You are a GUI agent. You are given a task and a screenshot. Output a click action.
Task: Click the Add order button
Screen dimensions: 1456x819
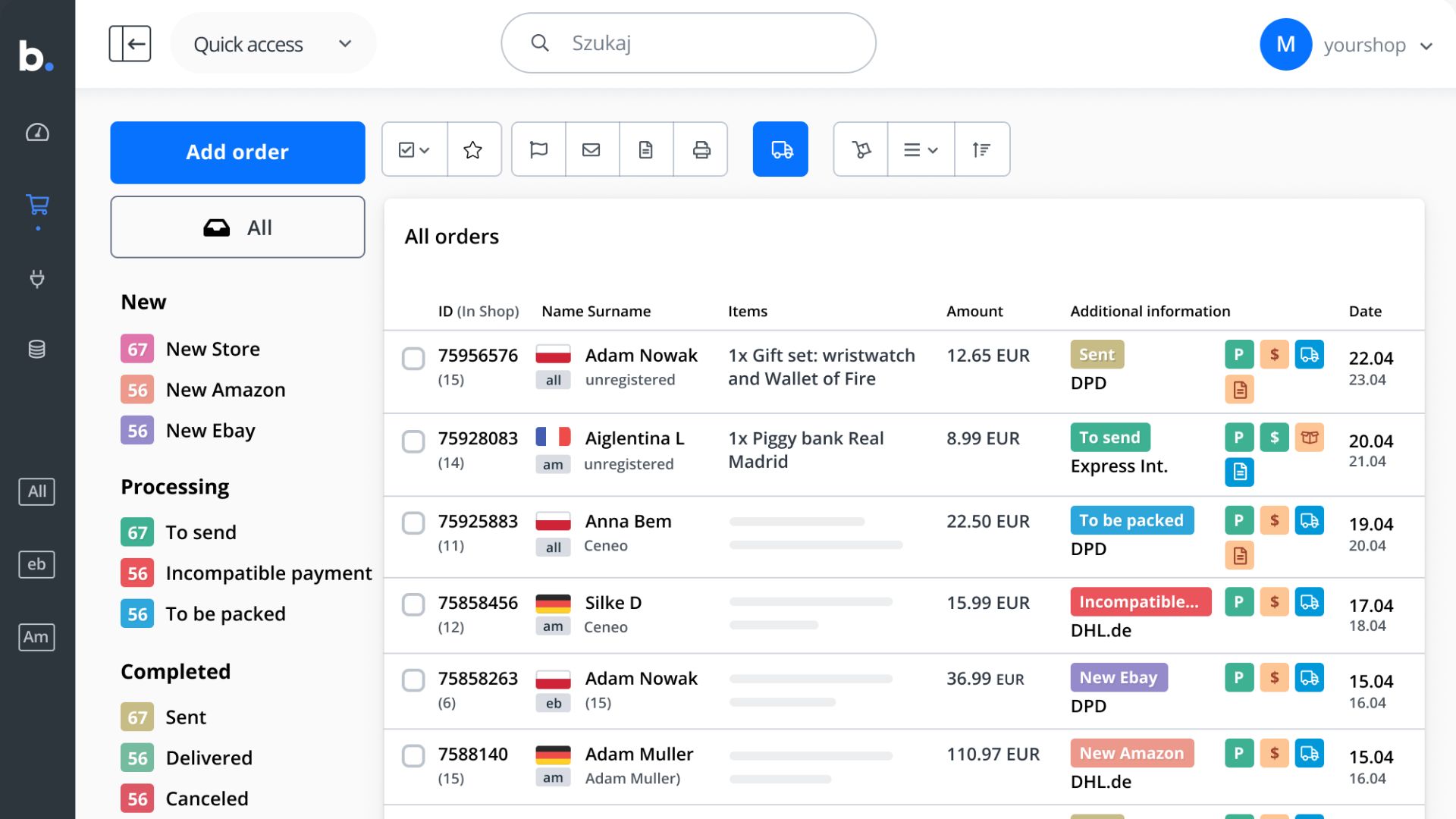coord(237,152)
